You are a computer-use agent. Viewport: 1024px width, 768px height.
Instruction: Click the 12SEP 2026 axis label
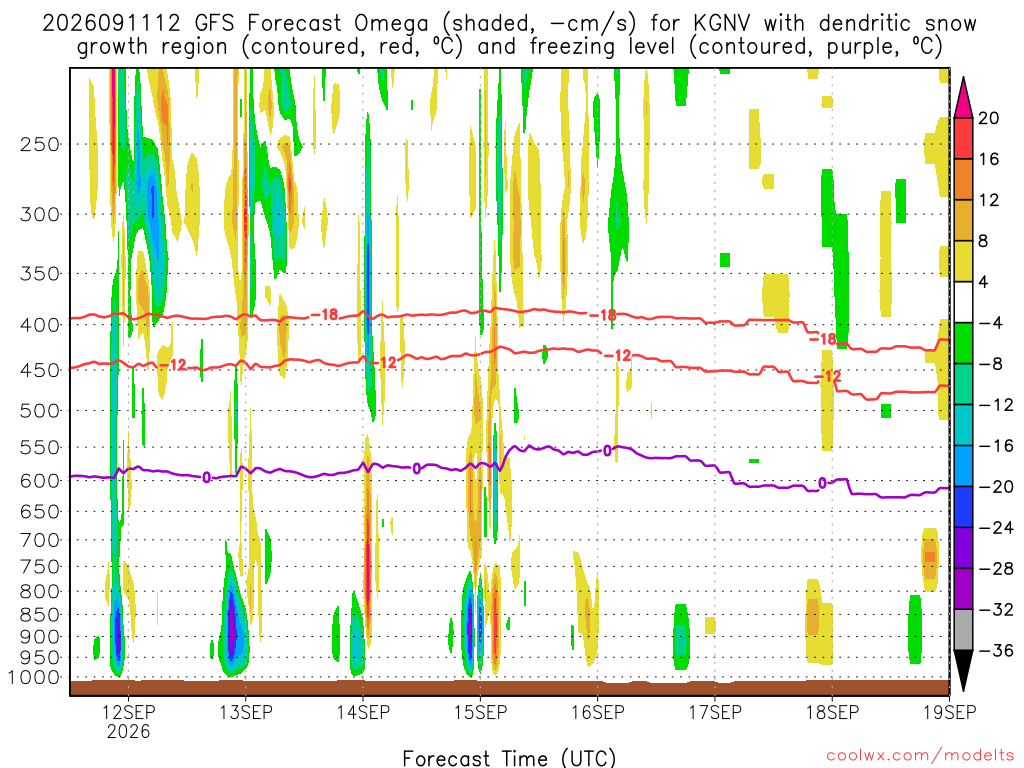click(129, 721)
